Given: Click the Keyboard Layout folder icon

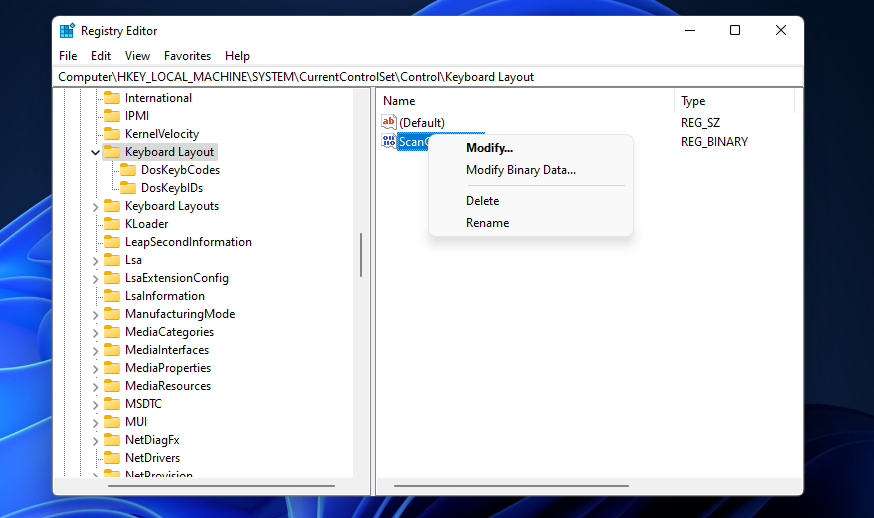Looking at the screenshot, I should 112,152.
